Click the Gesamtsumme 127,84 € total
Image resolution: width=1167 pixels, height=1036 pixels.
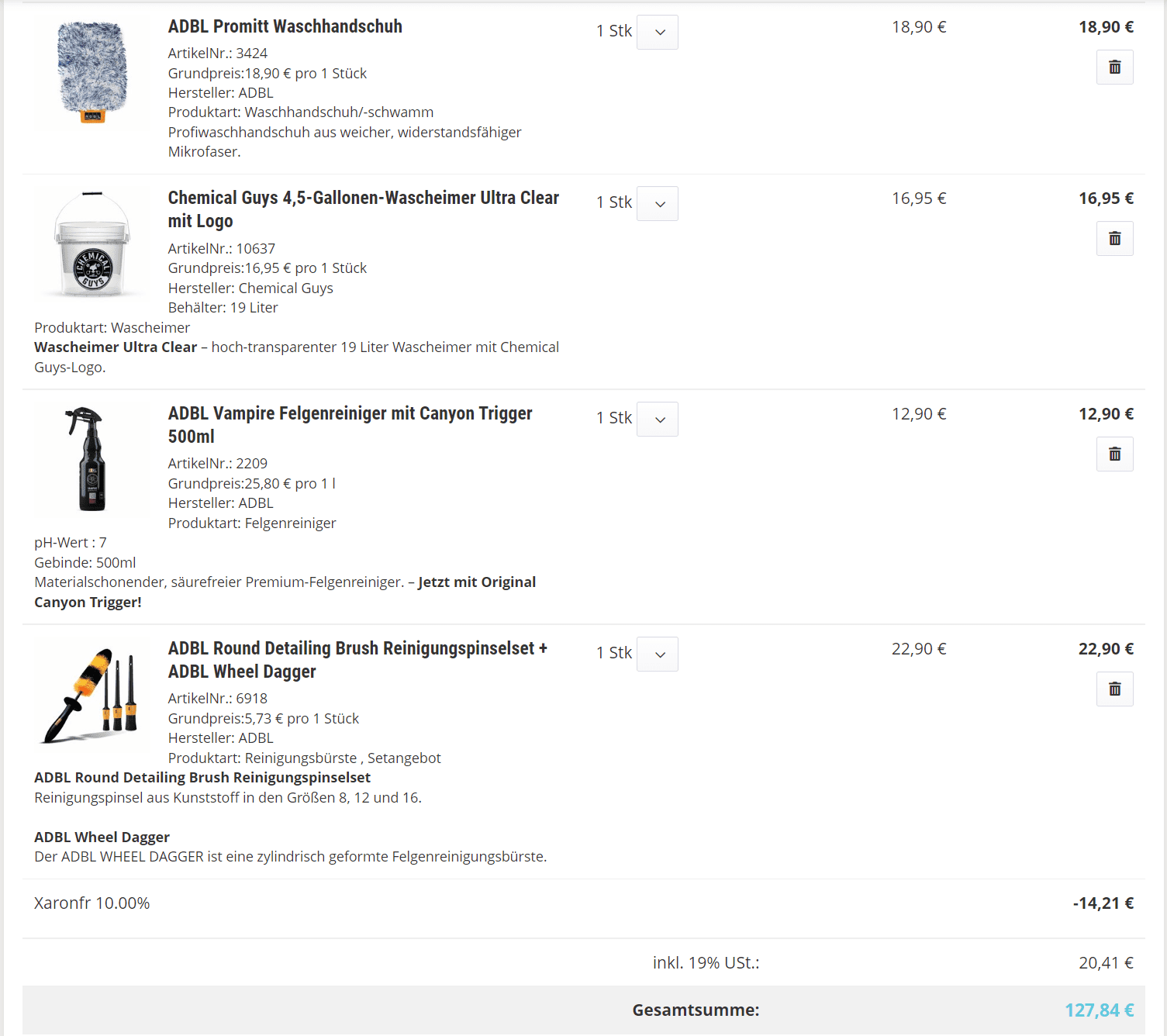(1099, 1010)
